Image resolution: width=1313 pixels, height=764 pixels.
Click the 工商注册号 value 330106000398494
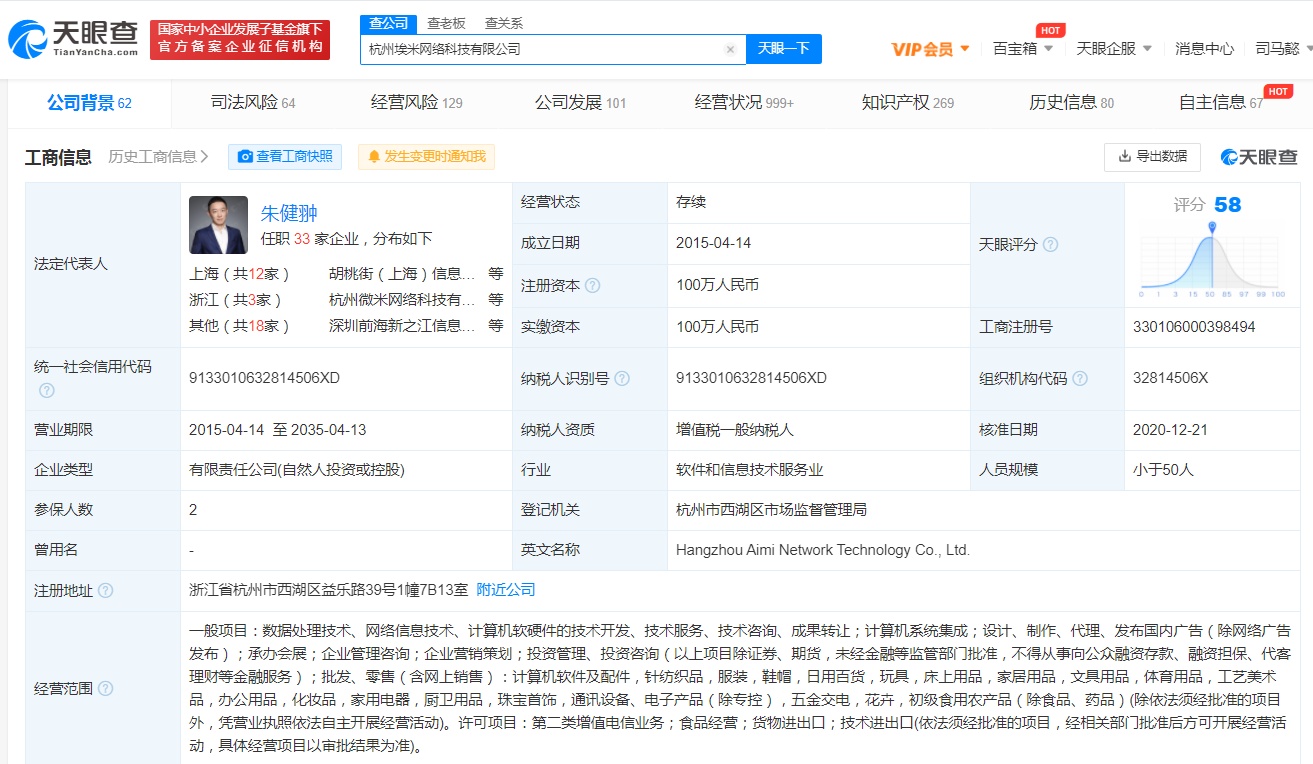pos(1194,327)
